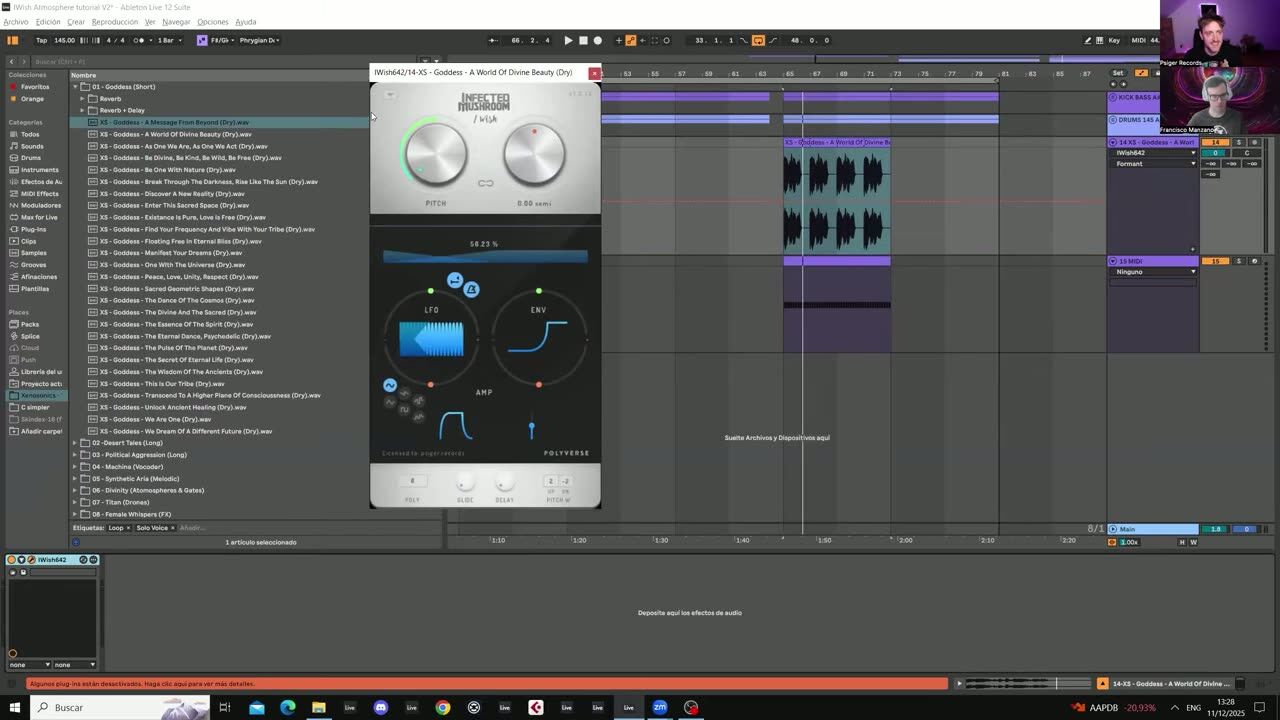The height and width of the screenshot is (720, 1280).
Task: Open the Sounds browser category
Action: click(32, 146)
